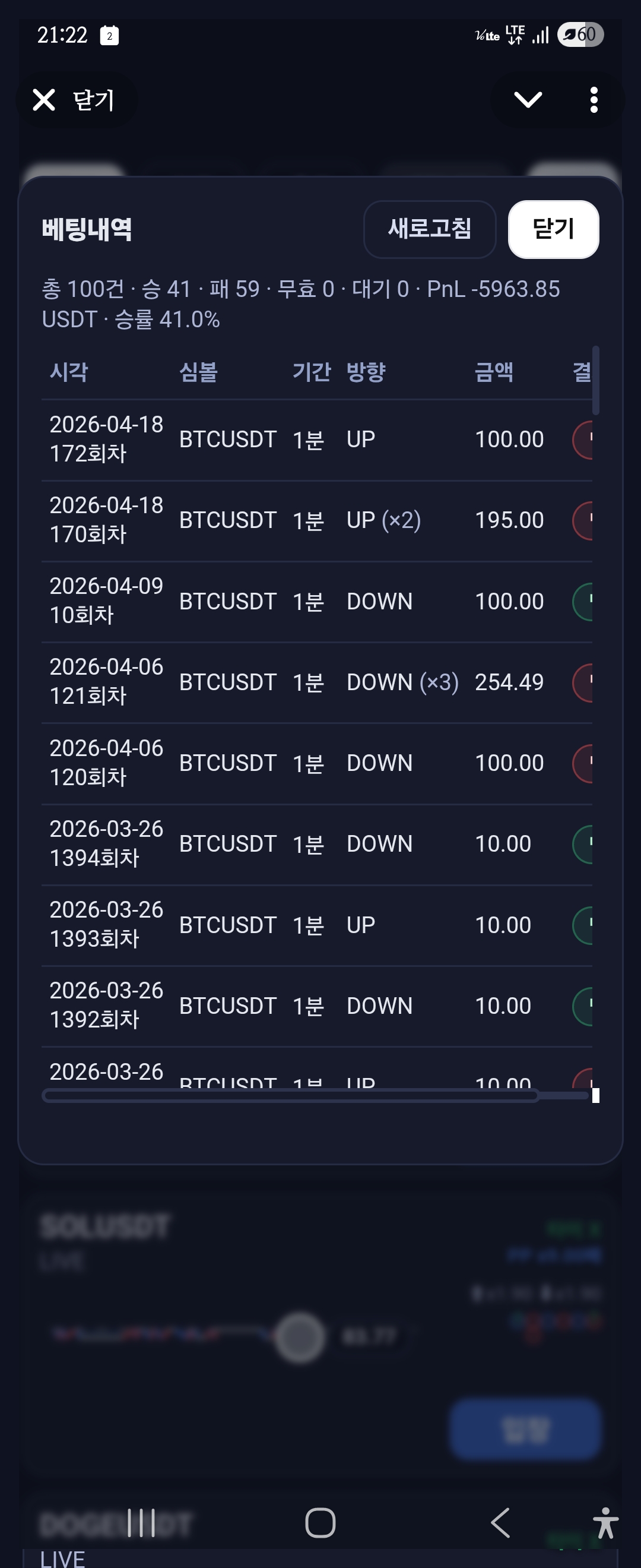
Task: Tap the red result badge for 172회차
Action: [x=583, y=440]
